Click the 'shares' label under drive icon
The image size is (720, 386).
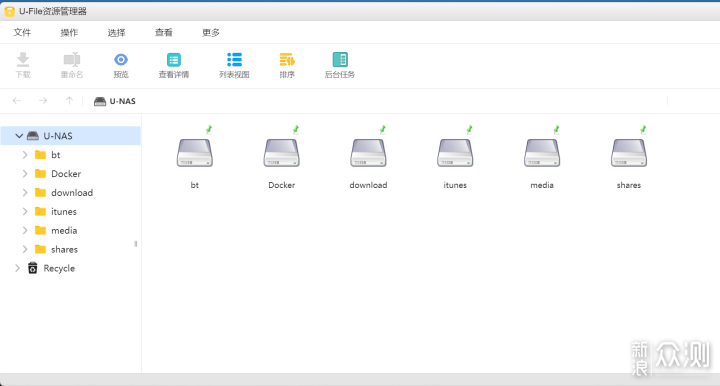tap(629, 185)
